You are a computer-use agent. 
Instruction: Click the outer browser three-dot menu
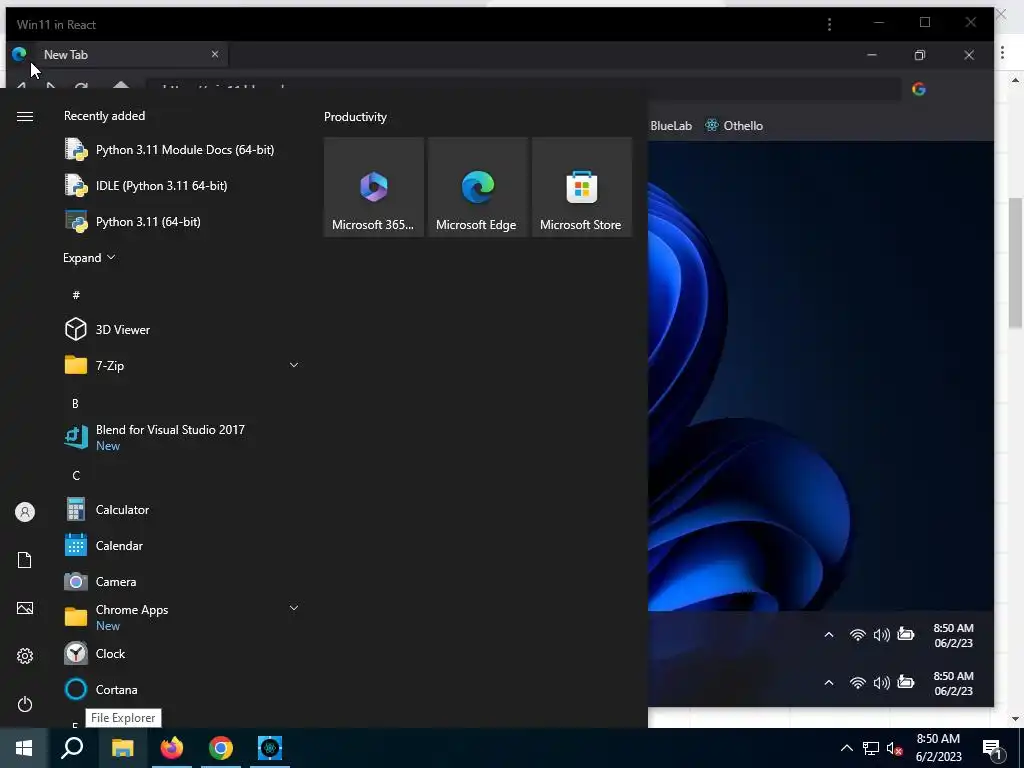(1002, 53)
